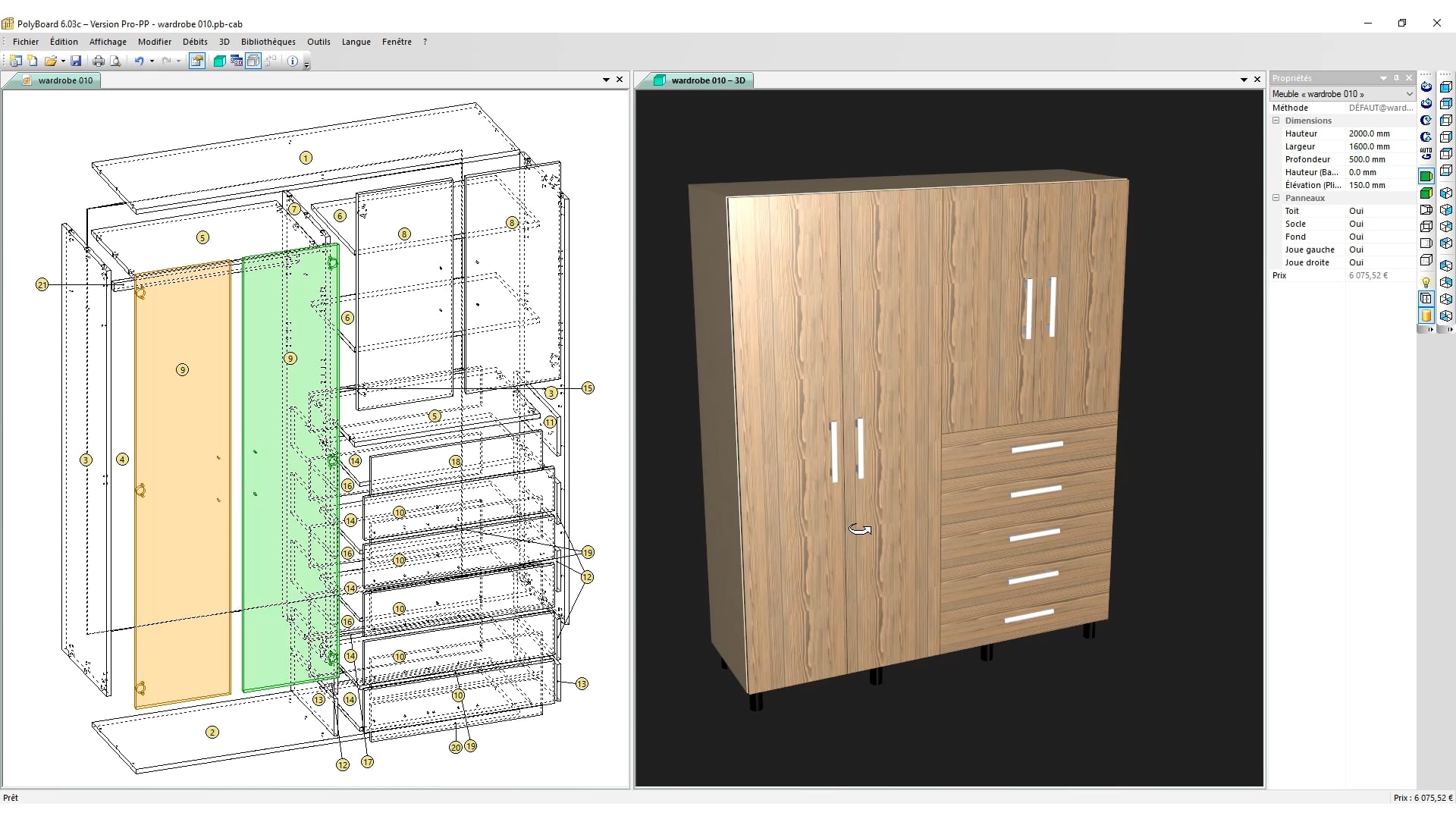Click the 2D plan view toolbar icon
Viewport: 1456px width, 819px height.
(x=237, y=61)
